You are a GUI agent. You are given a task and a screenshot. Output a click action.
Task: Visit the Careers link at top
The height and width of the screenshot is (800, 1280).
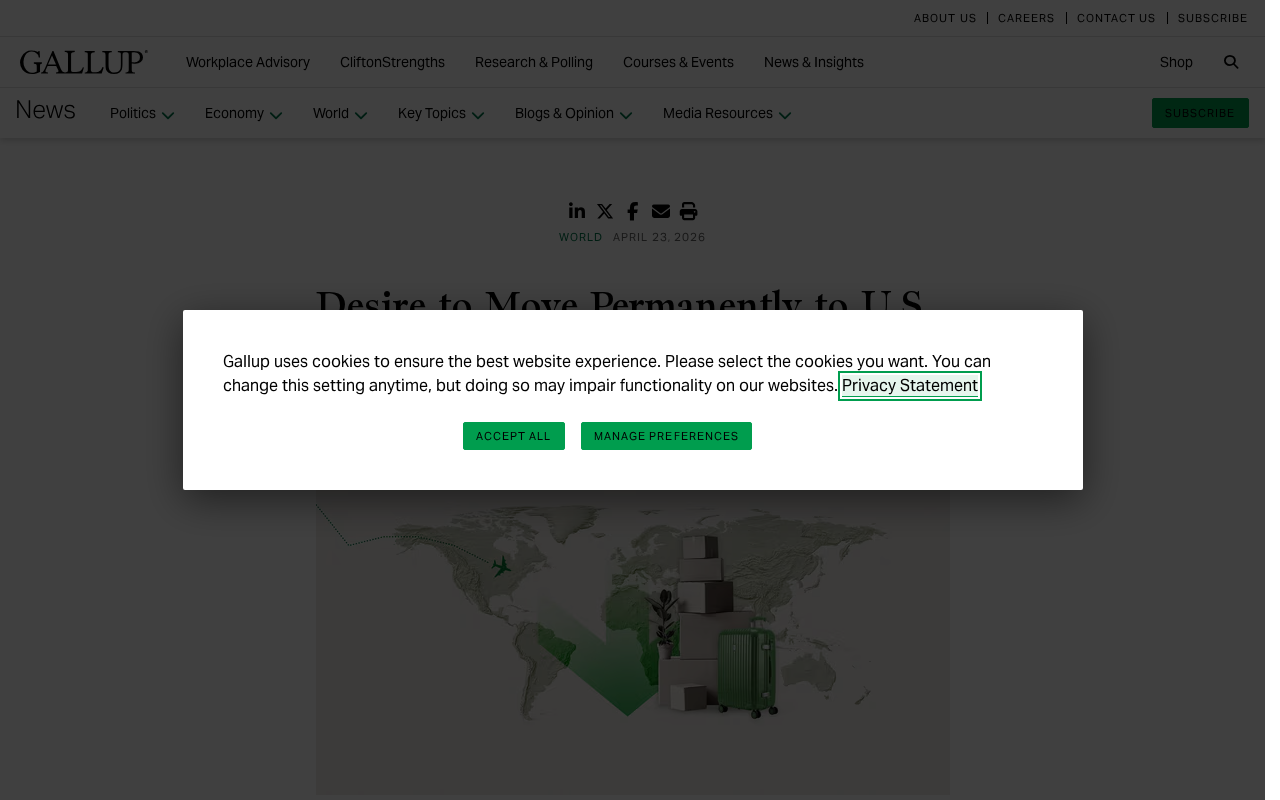[x=1026, y=18]
